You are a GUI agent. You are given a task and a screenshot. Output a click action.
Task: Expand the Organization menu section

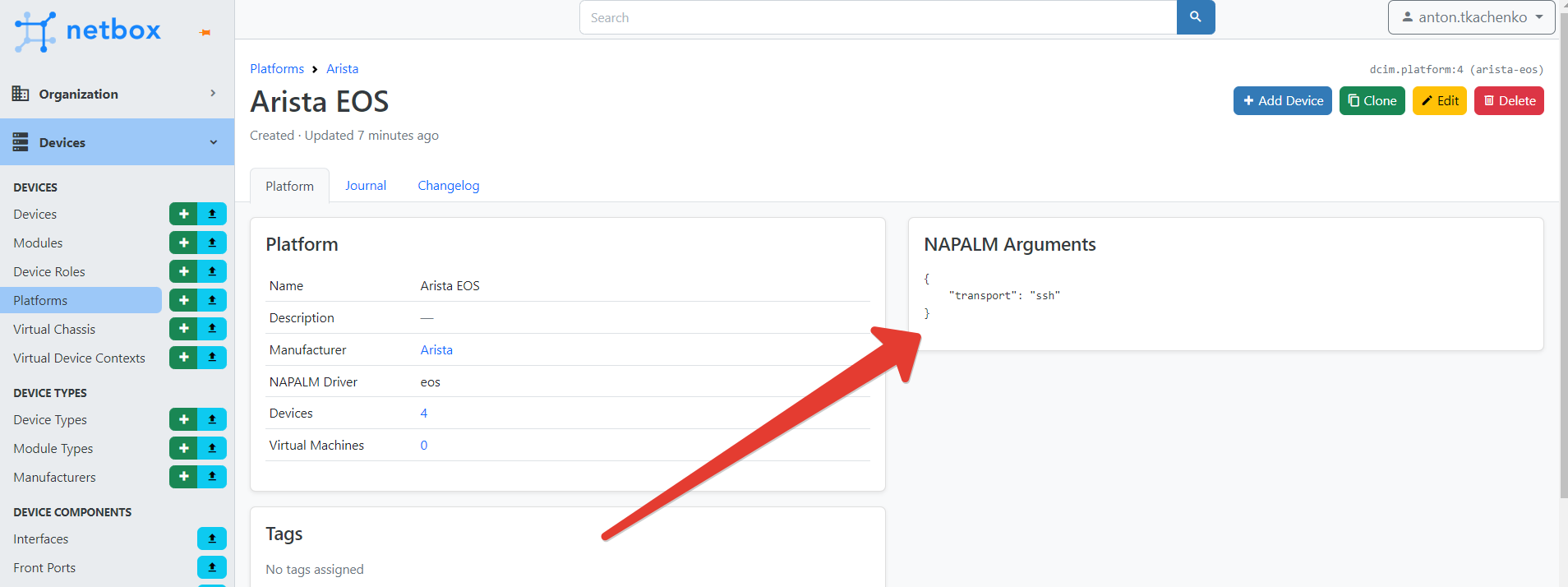pyautogui.click(x=117, y=94)
